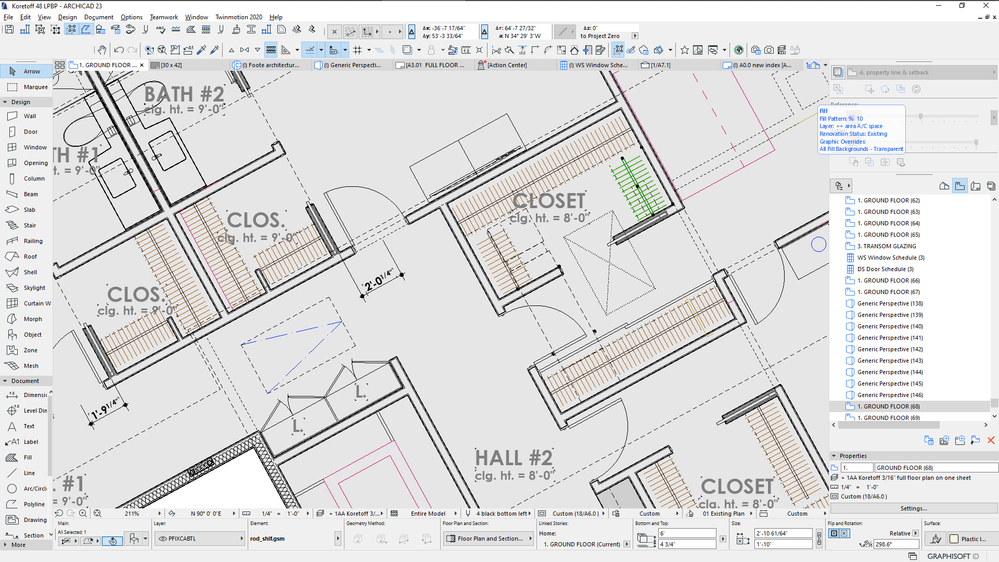
Task: Activate the Arrow selection tool
Action: point(25,71)
